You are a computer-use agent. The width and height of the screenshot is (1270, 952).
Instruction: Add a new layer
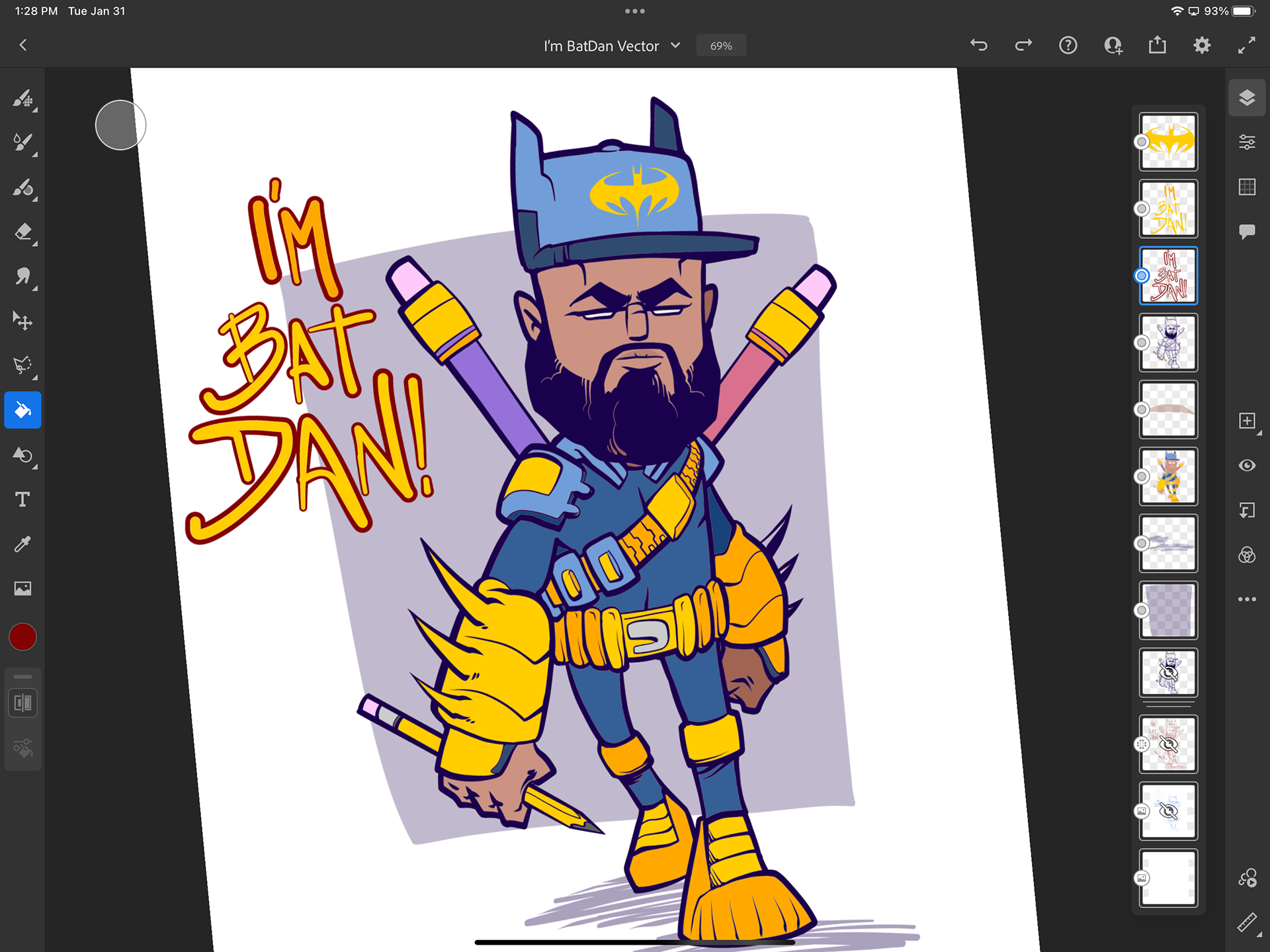coord(1247,421)
